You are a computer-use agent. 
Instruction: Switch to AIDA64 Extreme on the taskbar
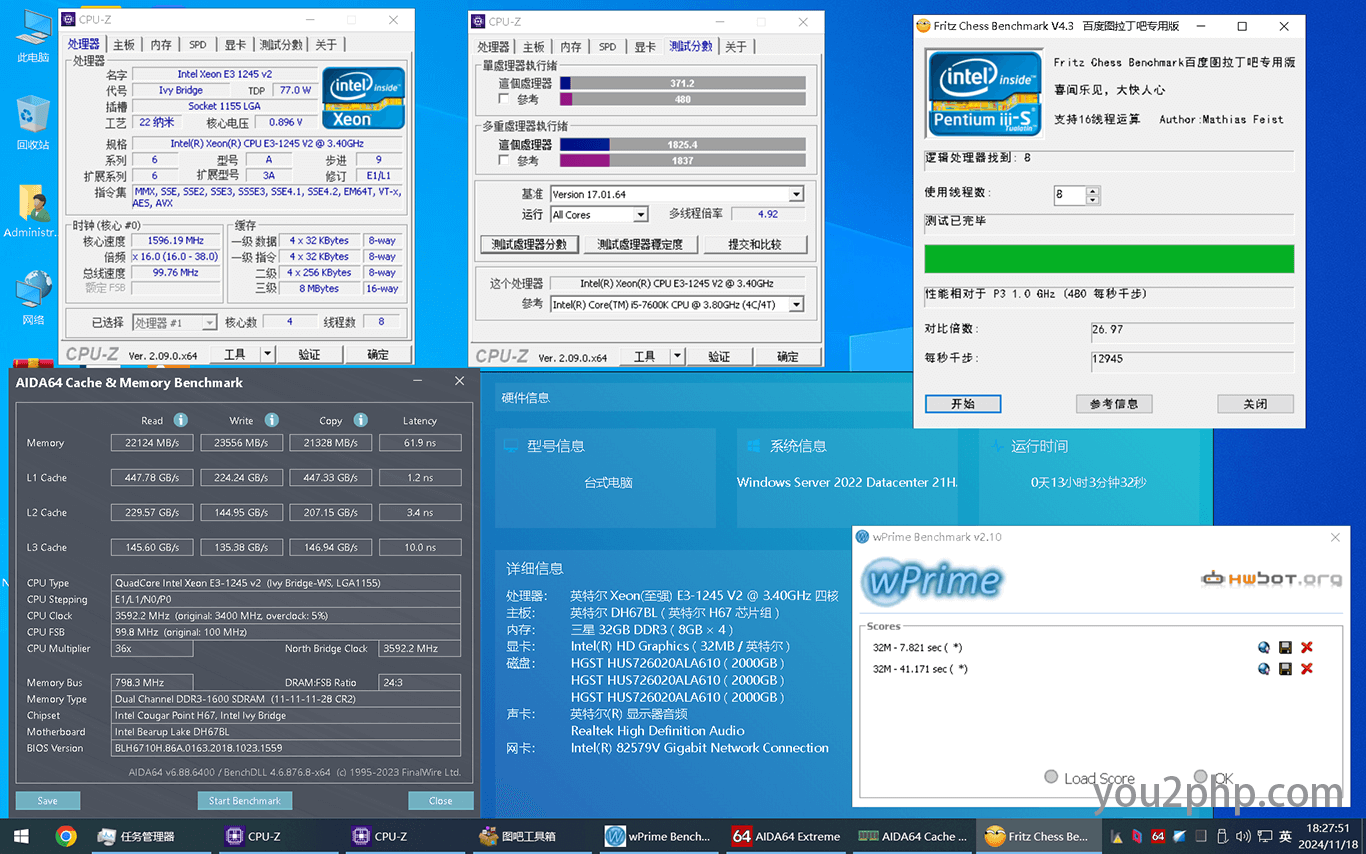tap(787, 836)
